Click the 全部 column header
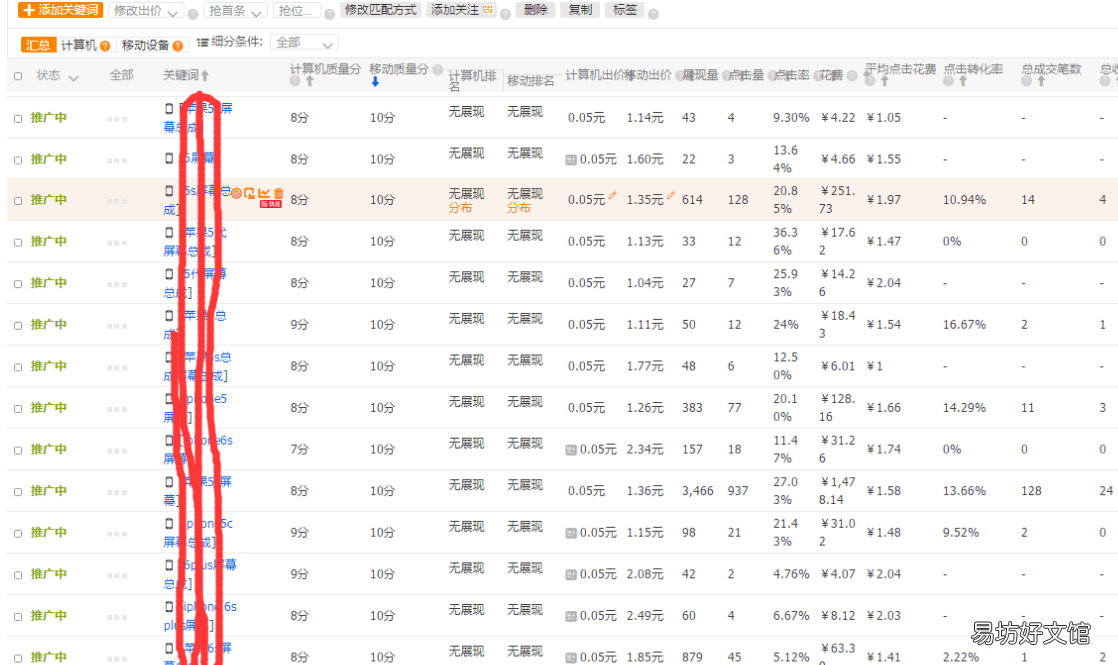Viewport: 1118px width, 665px height. point(121,75)
